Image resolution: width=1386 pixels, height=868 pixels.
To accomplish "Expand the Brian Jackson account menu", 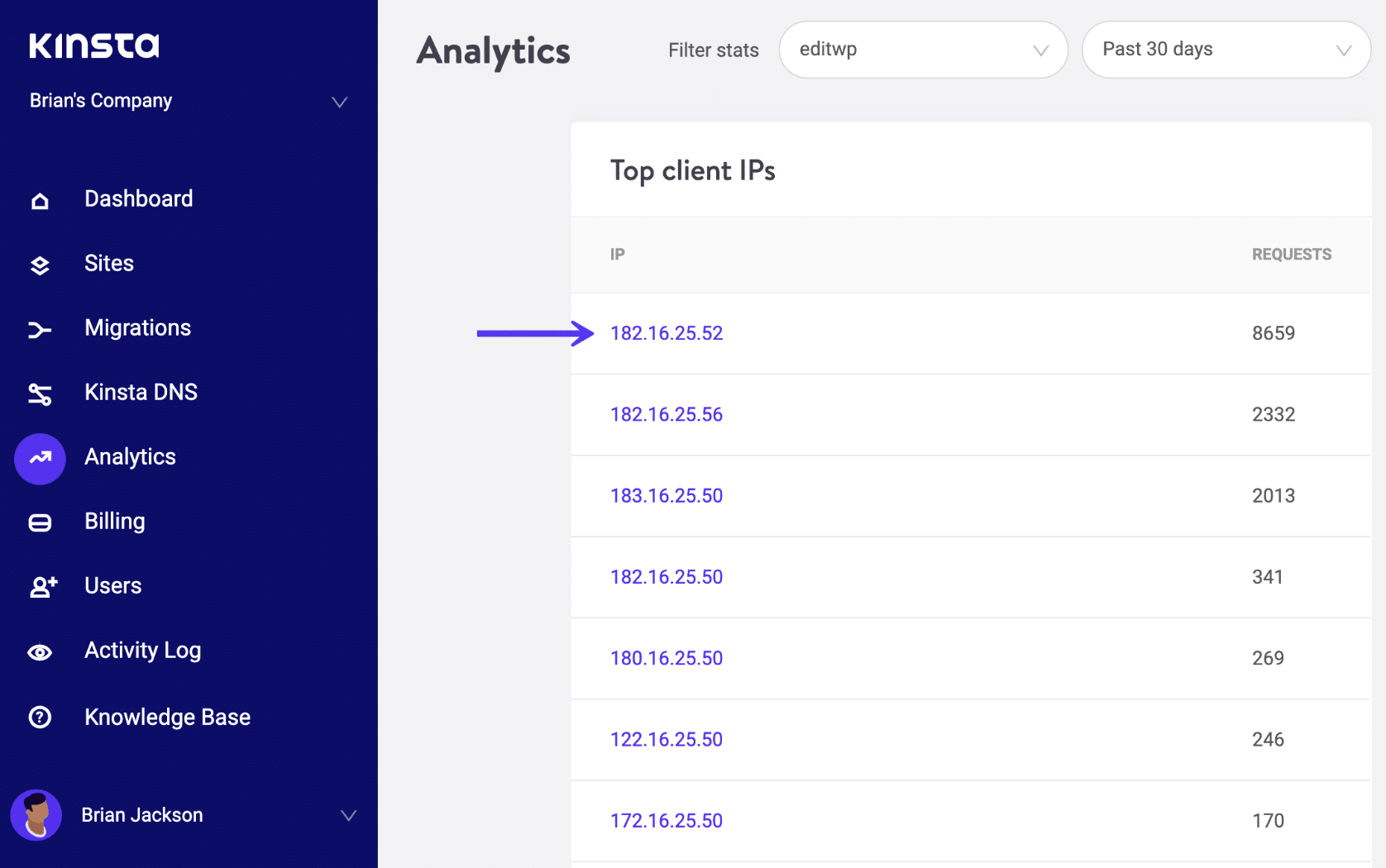I will 346,815.
